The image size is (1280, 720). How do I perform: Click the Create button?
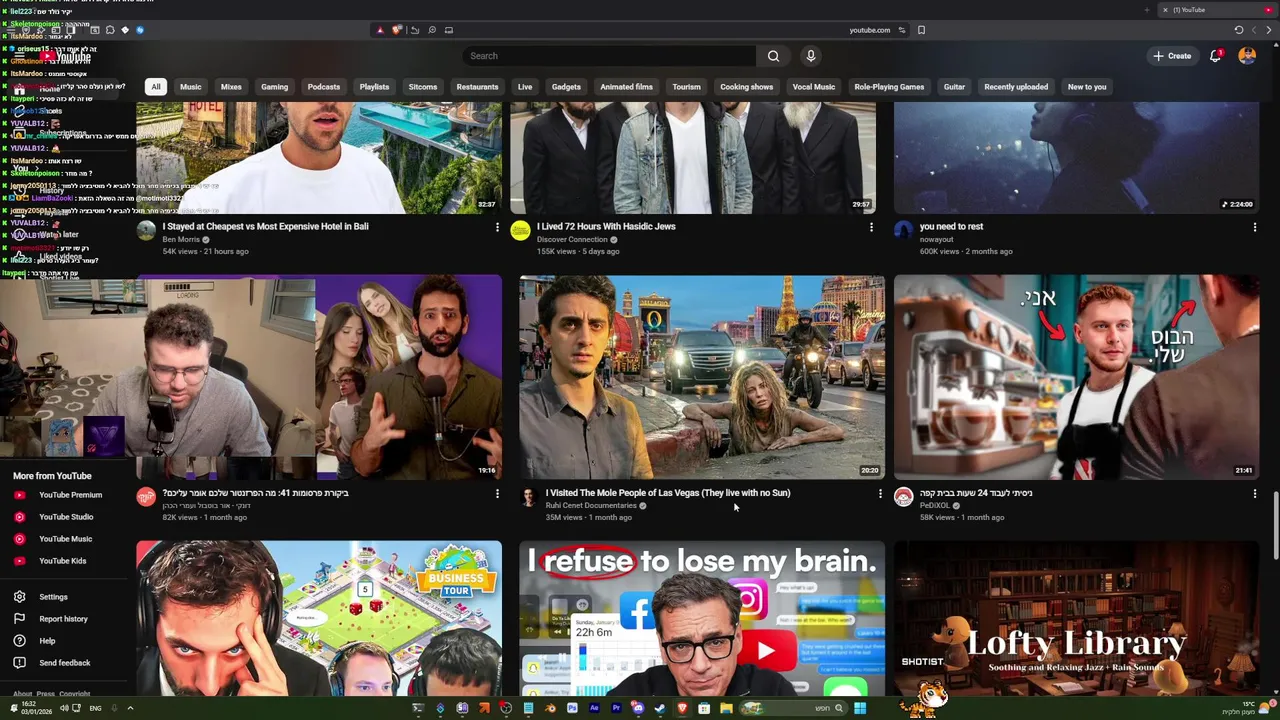[1172, 56]
